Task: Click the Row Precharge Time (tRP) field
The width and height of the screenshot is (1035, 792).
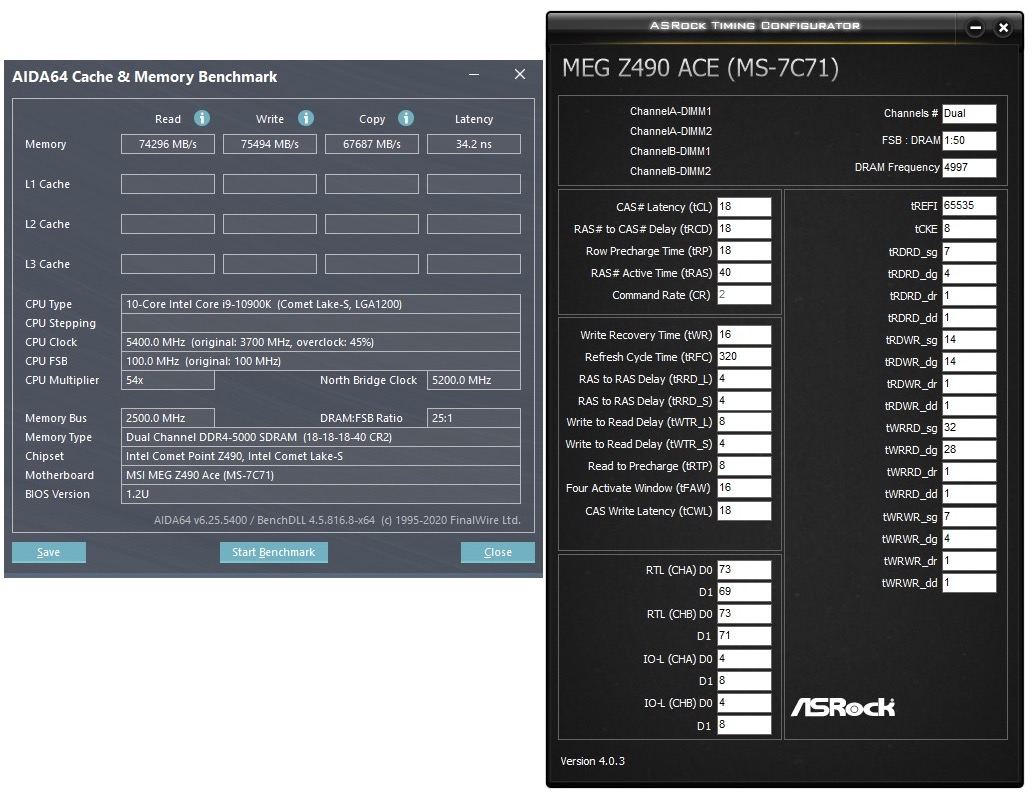Action: (744, 251)
